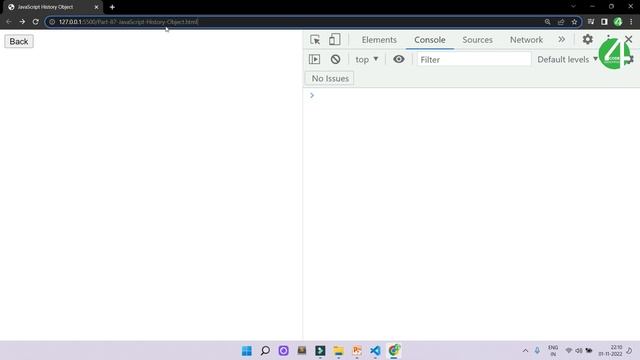Select the inspect element picker icon
Image resolution: width=640 pixels, height=360 pixels.
315,40
